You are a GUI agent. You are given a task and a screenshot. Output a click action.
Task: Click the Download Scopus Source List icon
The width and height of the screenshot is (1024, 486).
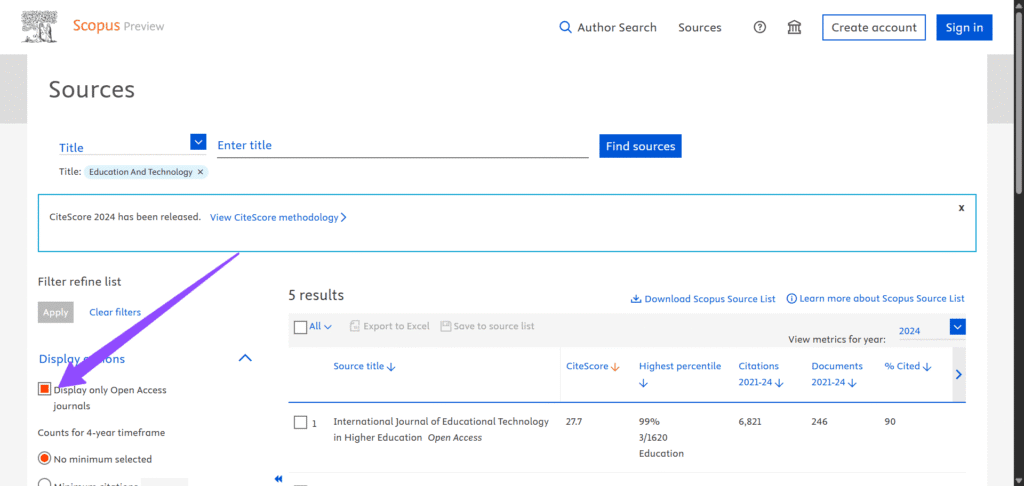click(x=635, y=299)
